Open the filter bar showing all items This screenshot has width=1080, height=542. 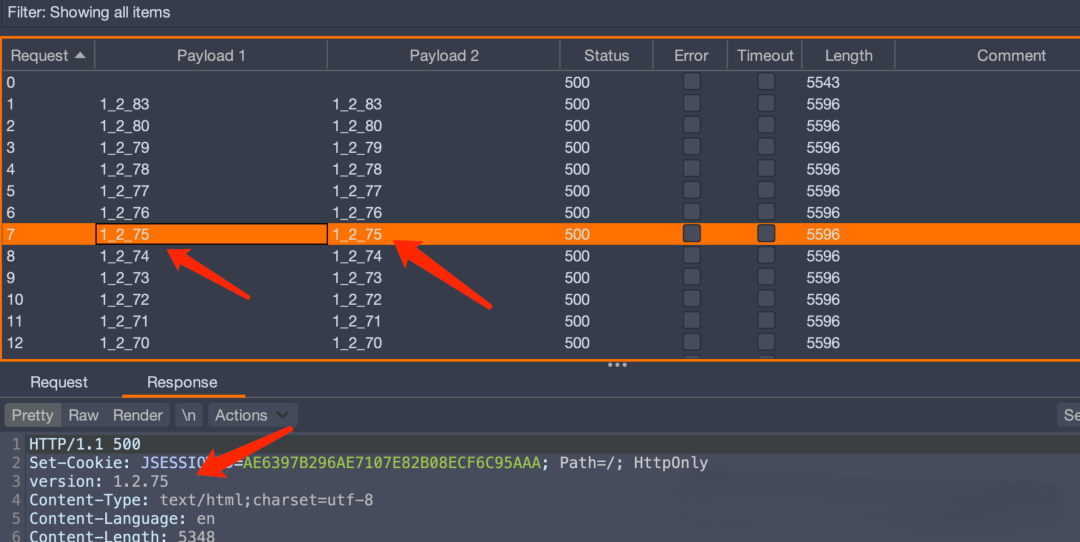coord(540,12)
